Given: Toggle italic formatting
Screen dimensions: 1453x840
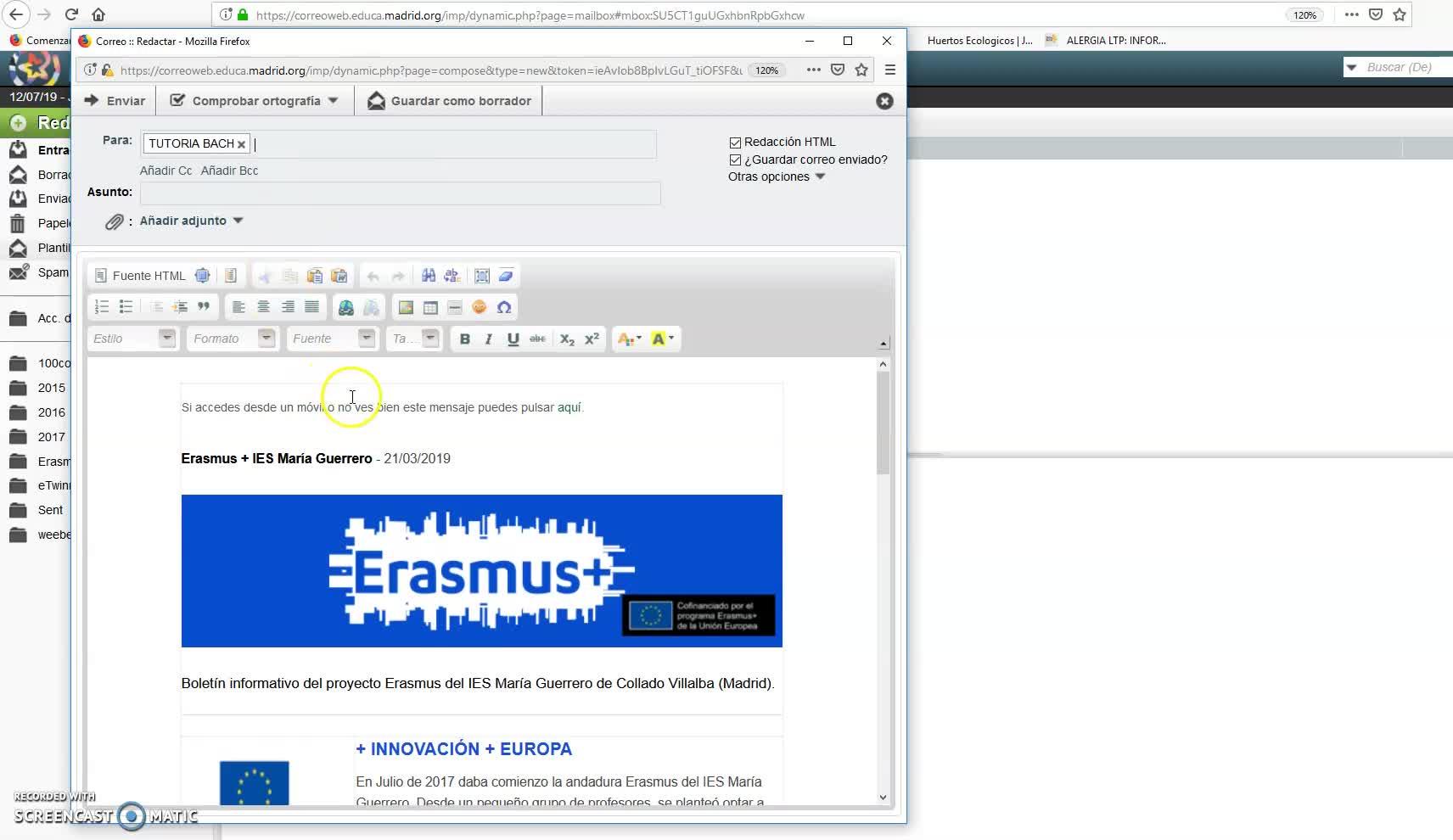Looking at the screenshot, I should [488, 339].
